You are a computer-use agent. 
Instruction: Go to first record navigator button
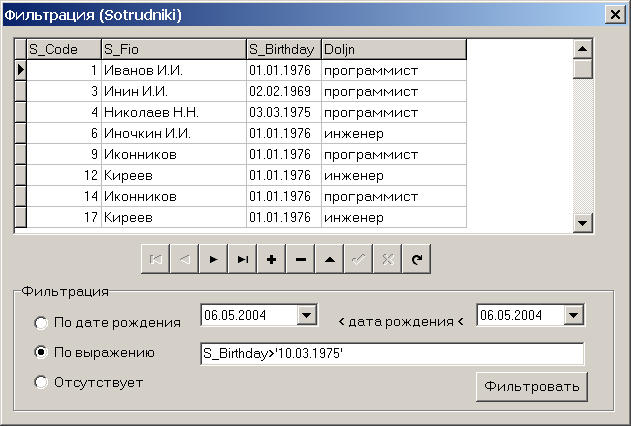click(155, 259)
